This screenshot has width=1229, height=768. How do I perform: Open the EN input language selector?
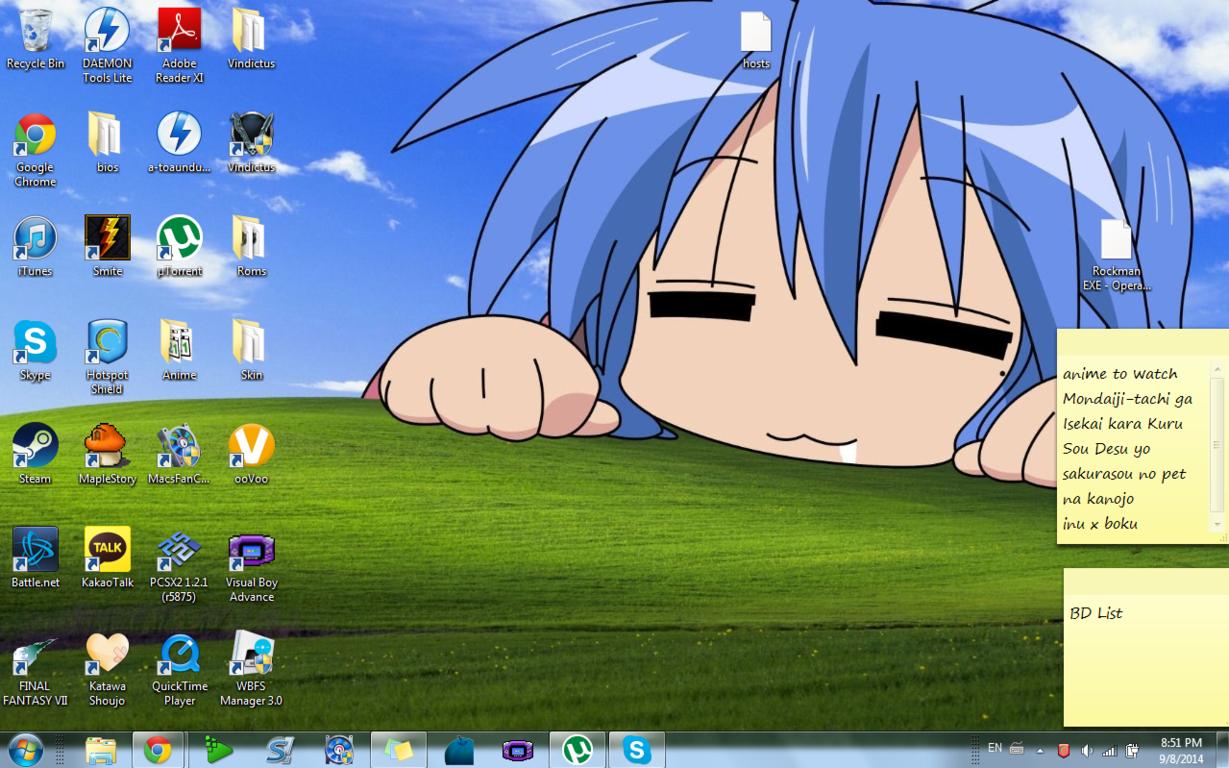click(994, 748)
